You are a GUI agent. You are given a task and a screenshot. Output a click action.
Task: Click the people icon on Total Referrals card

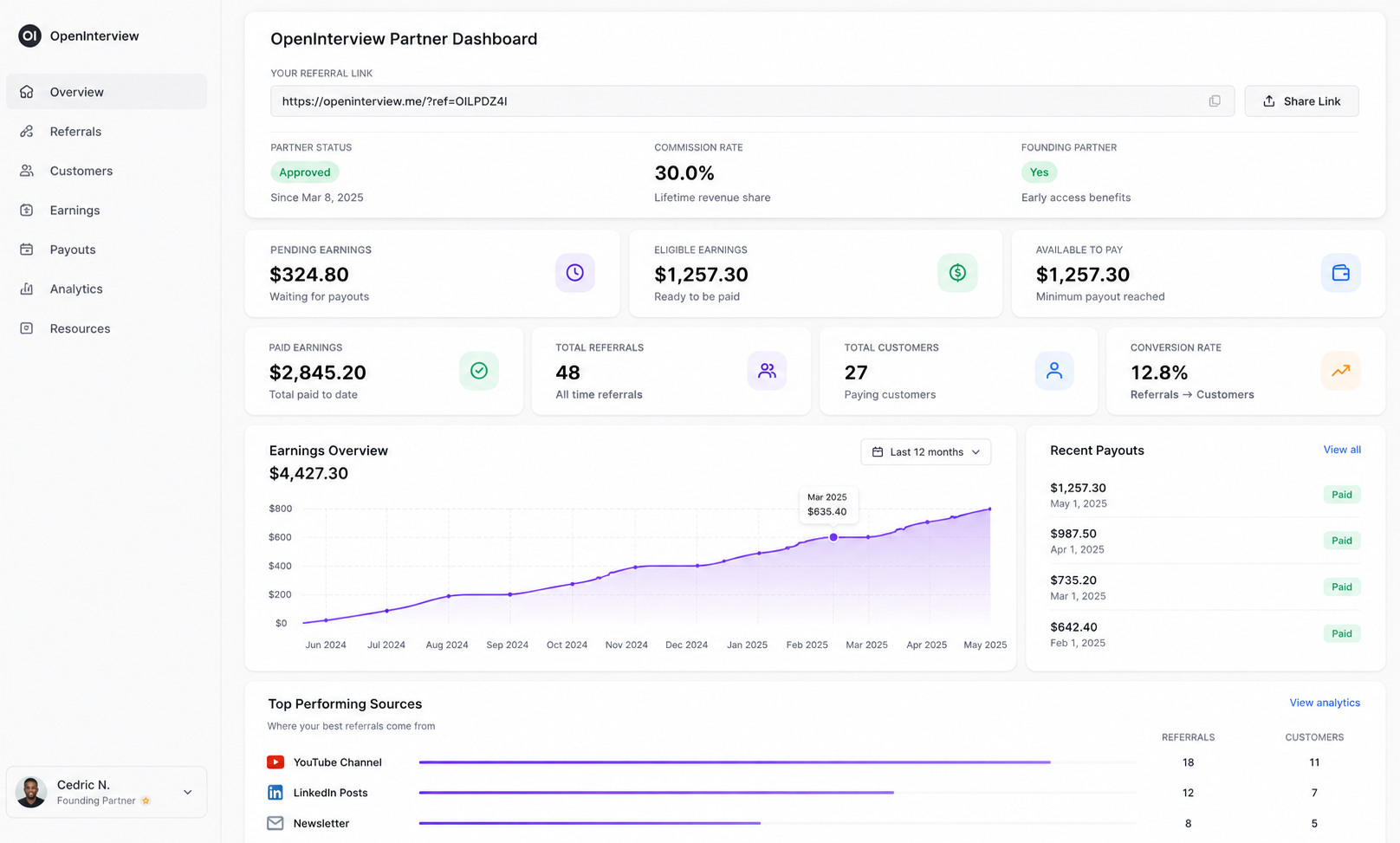click(767, 371)
